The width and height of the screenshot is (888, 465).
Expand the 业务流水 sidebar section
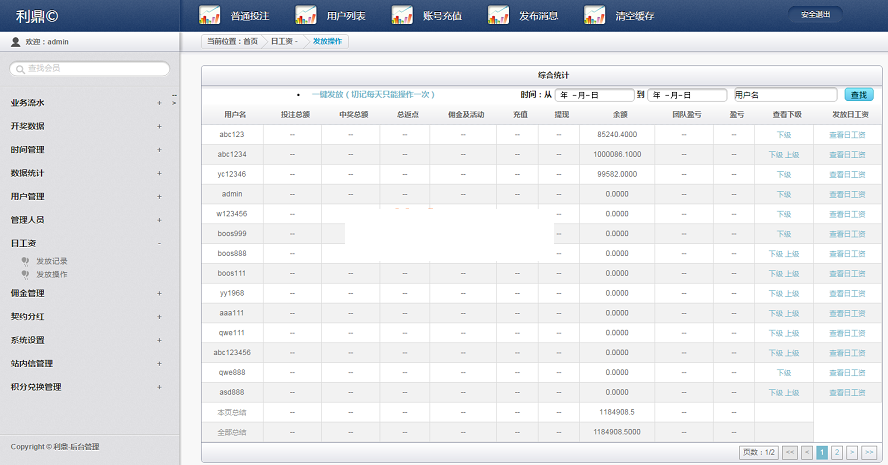click(x=159, y=103)
